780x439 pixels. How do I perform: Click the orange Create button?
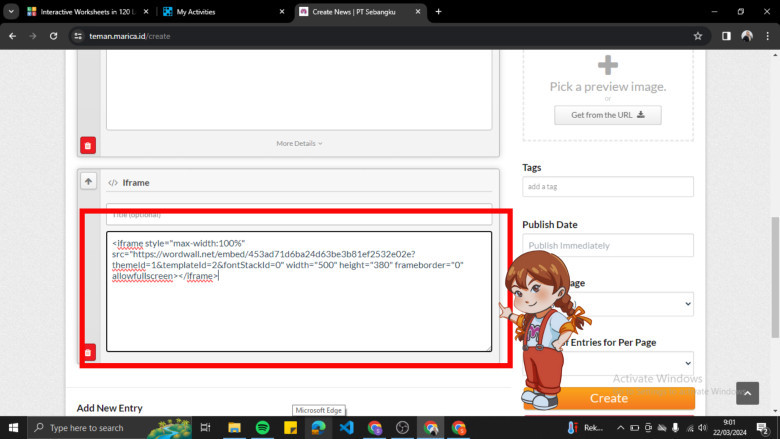coord(609,398)
